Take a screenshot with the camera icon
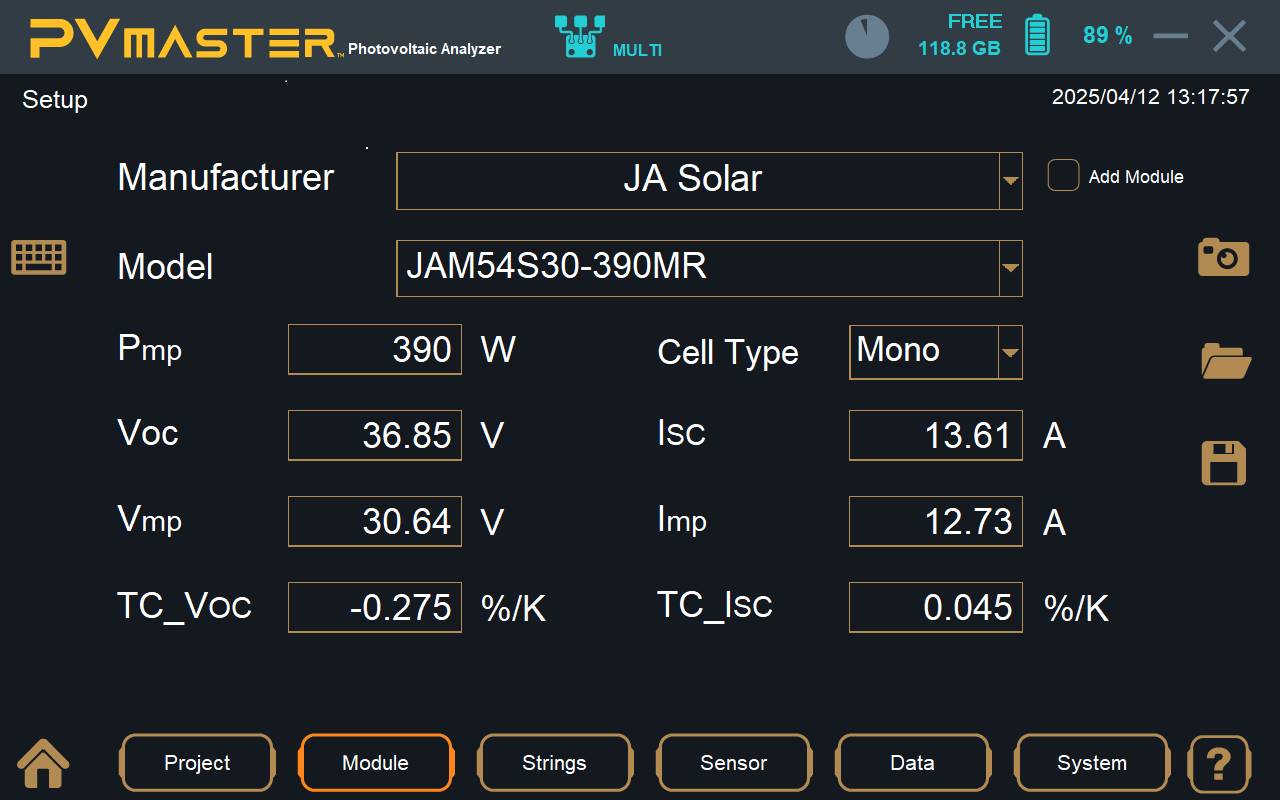1280x800 pixels. 1224,257
